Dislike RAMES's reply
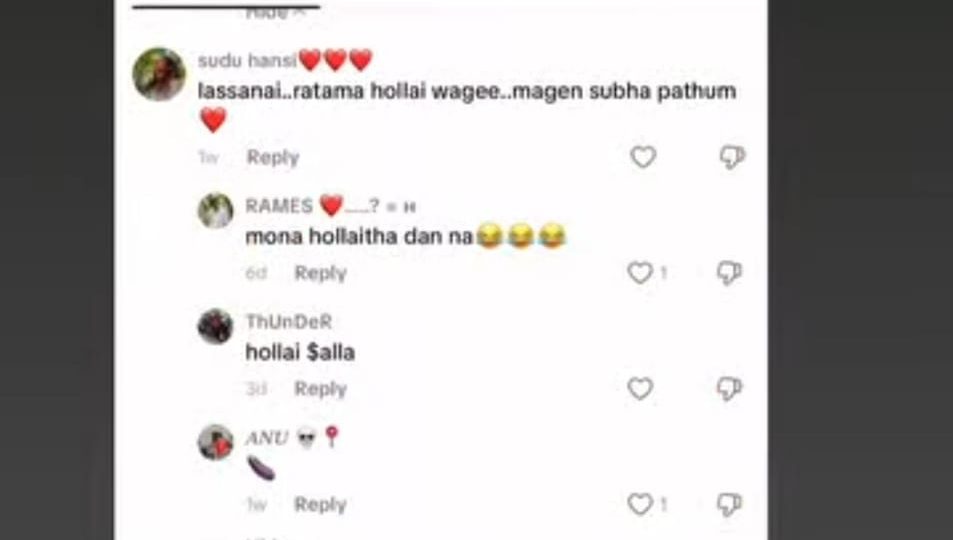 (729, 272)
